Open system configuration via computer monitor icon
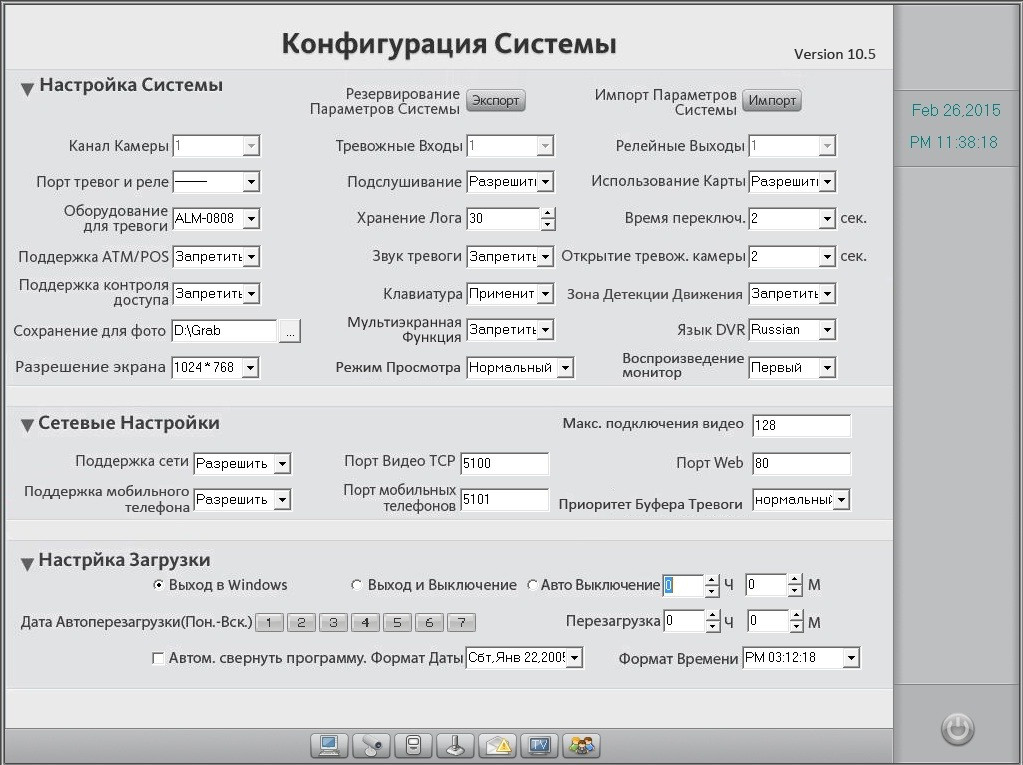 328,745
